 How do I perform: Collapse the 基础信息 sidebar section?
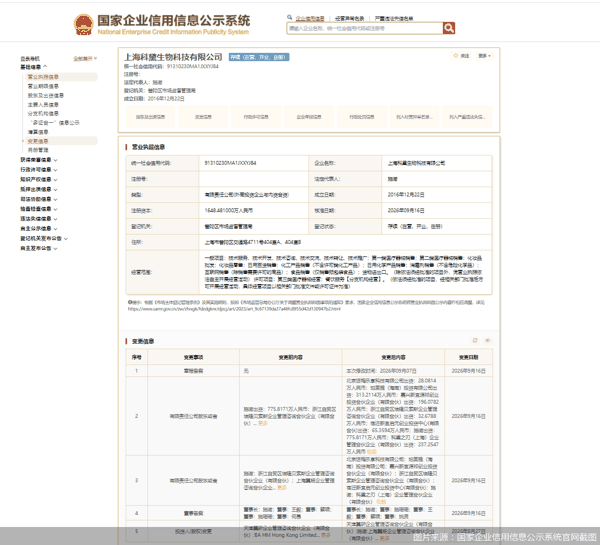tap(34, 67)
